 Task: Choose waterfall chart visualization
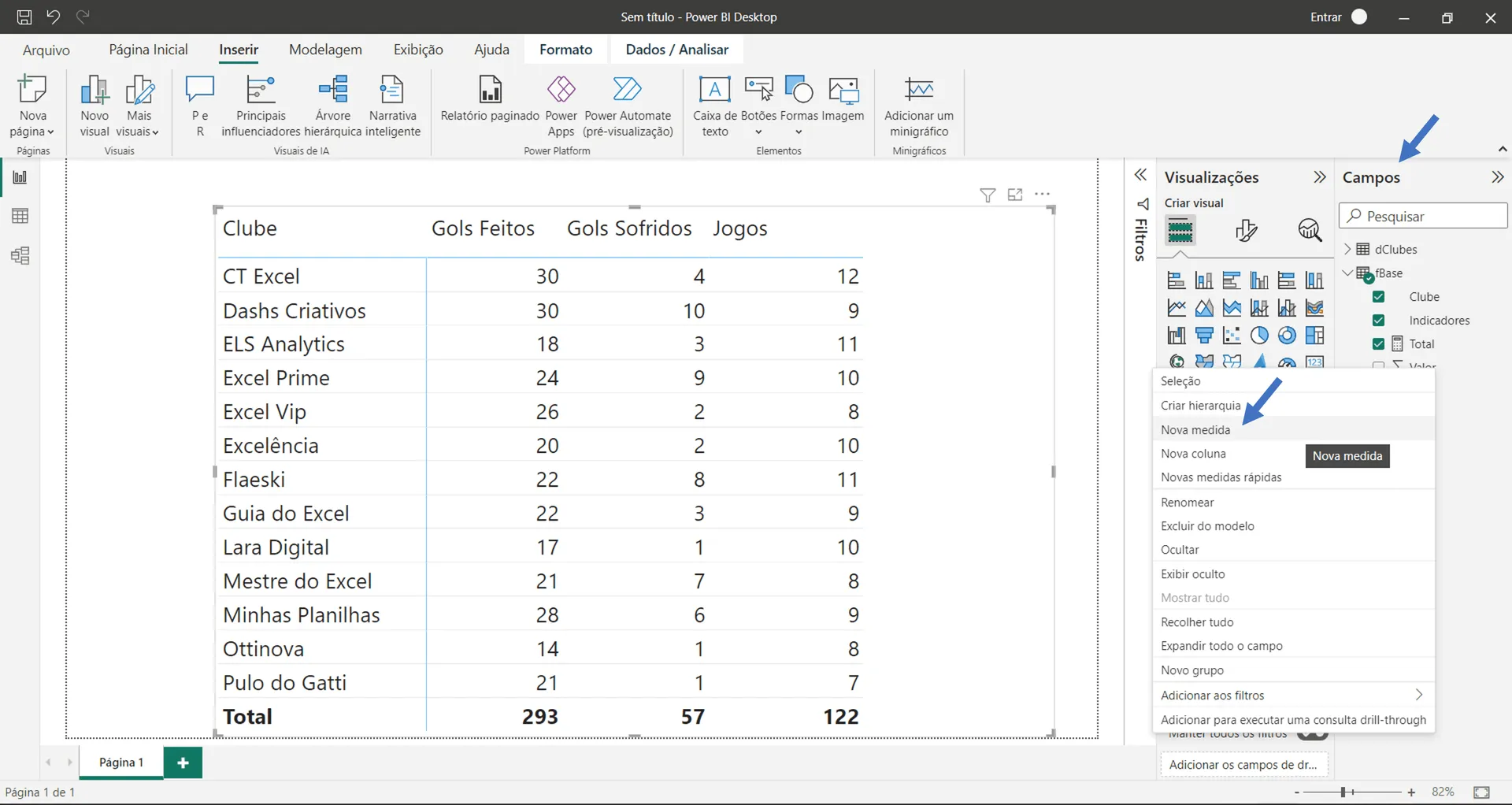coord(1177,335)
